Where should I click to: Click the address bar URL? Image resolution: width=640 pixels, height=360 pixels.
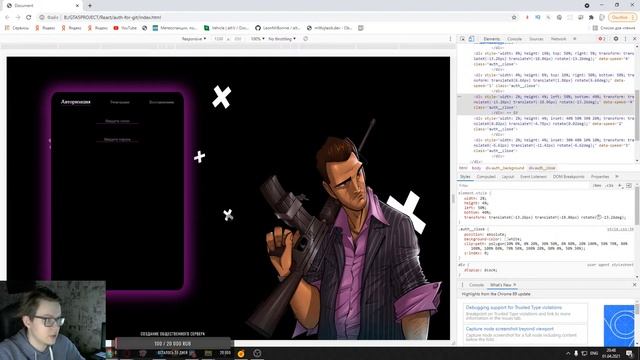tap(112, 17)
